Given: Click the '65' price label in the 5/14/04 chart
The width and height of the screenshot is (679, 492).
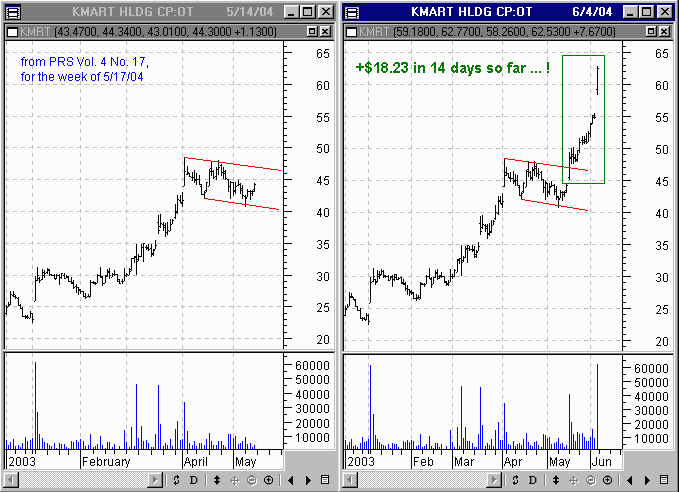Looking at the screenshot, I should click(323, 54).
